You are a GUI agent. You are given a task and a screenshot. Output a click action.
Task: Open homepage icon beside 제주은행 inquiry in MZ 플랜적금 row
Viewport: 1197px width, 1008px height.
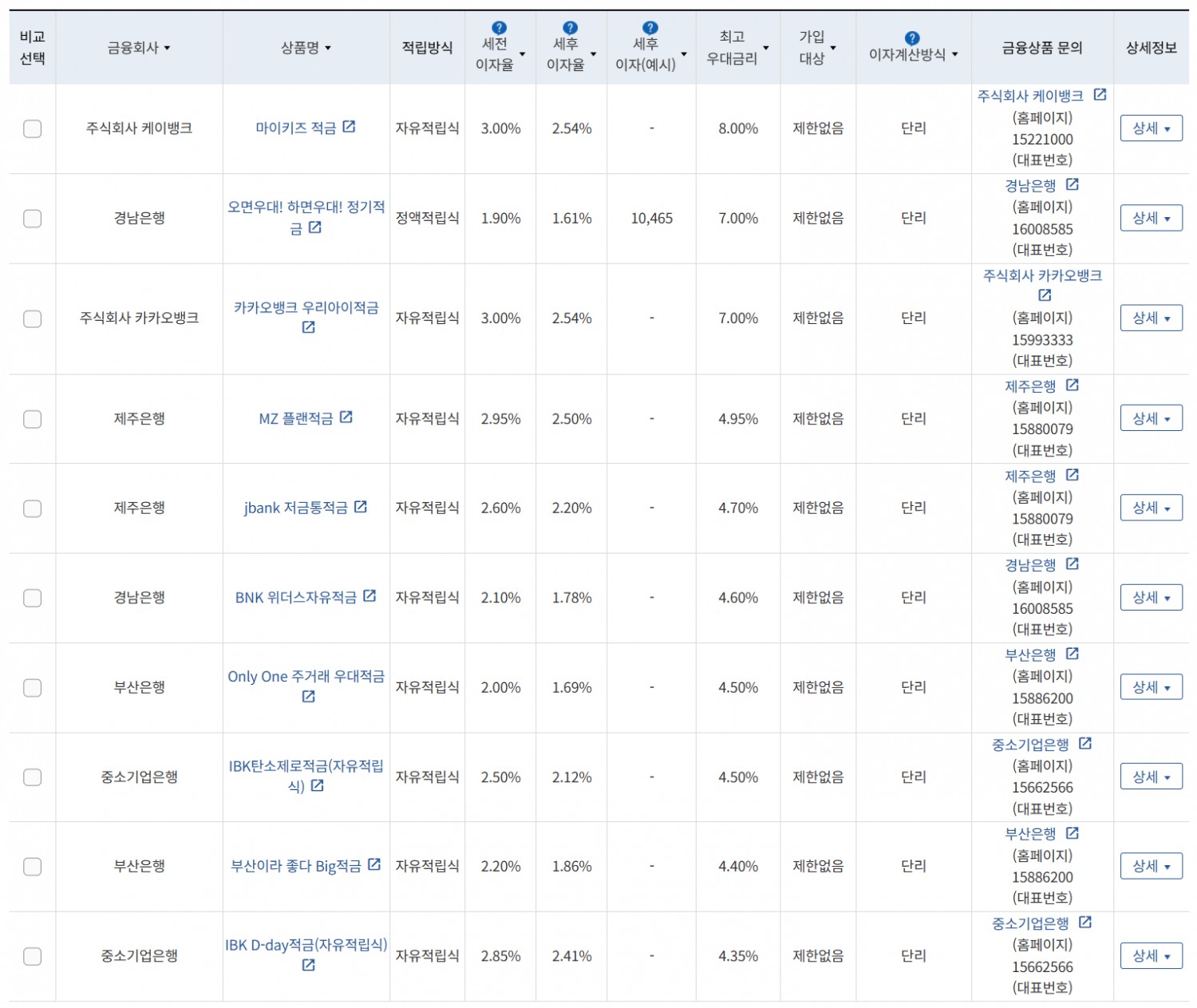tap(1073, 385)
